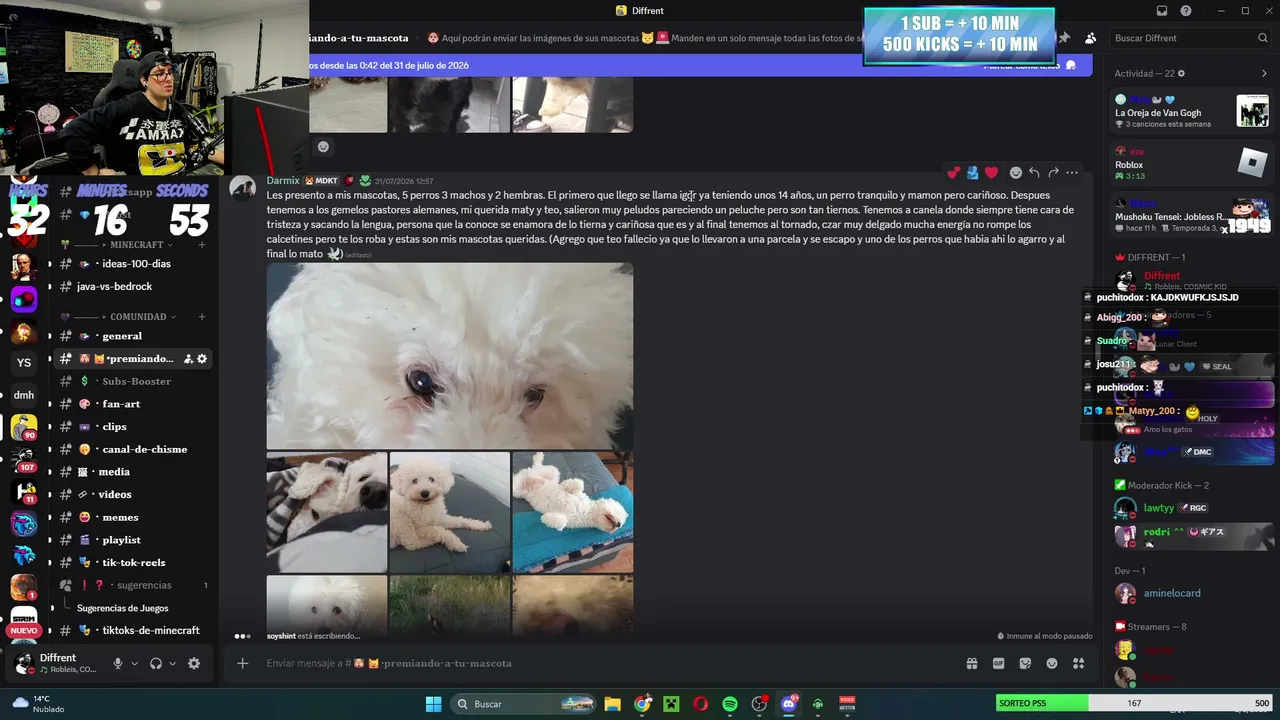Add channel to COMUNIDAD category

[201, 317]
